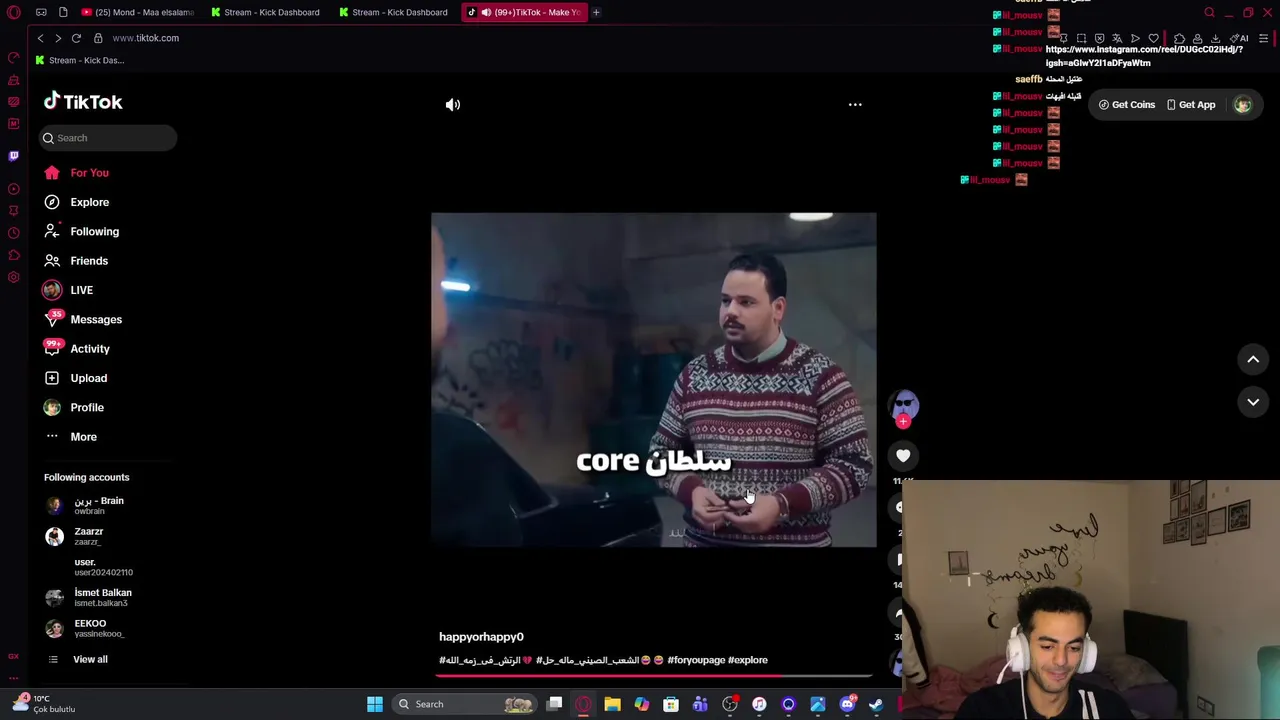Viewport: 1280px width, 720px height.
Task: Open Opera tab search magnifier
Action: pyautogui.click(x=1209, y=12)
